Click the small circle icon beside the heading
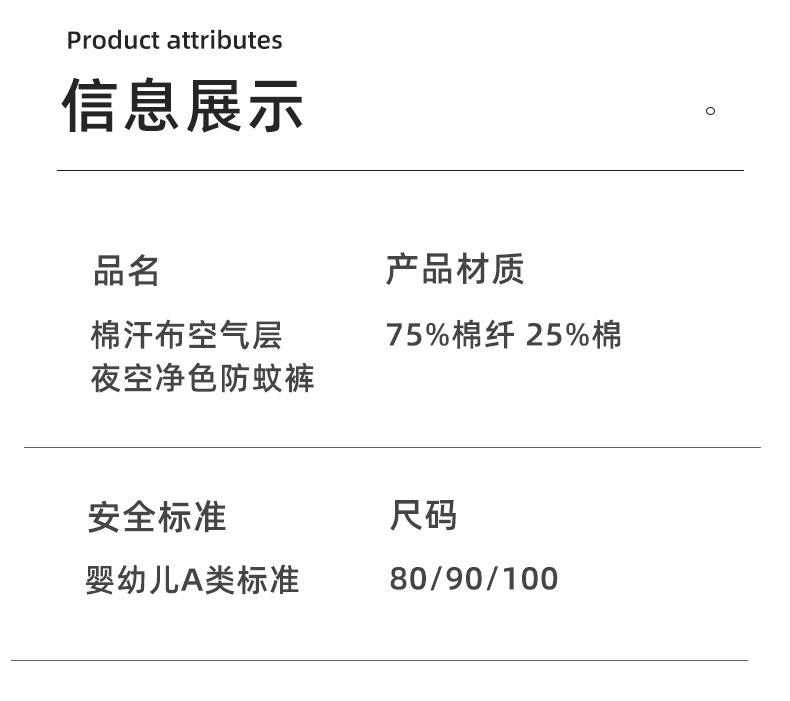 710,111
